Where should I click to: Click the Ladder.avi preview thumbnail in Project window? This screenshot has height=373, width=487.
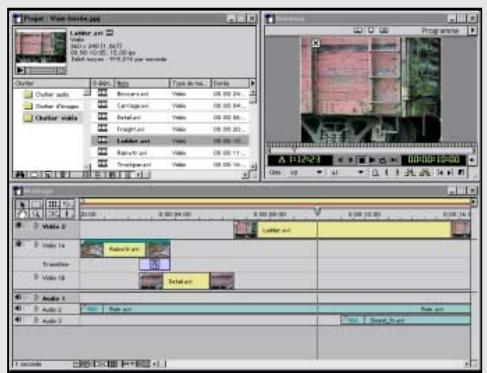click(41, 46)
